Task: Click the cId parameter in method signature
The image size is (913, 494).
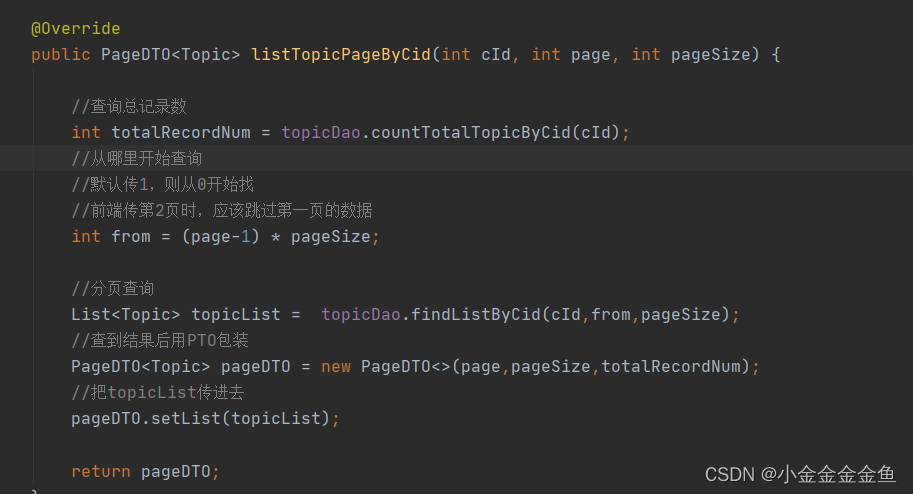Action: pyautogui.click(x=496, y=55)
